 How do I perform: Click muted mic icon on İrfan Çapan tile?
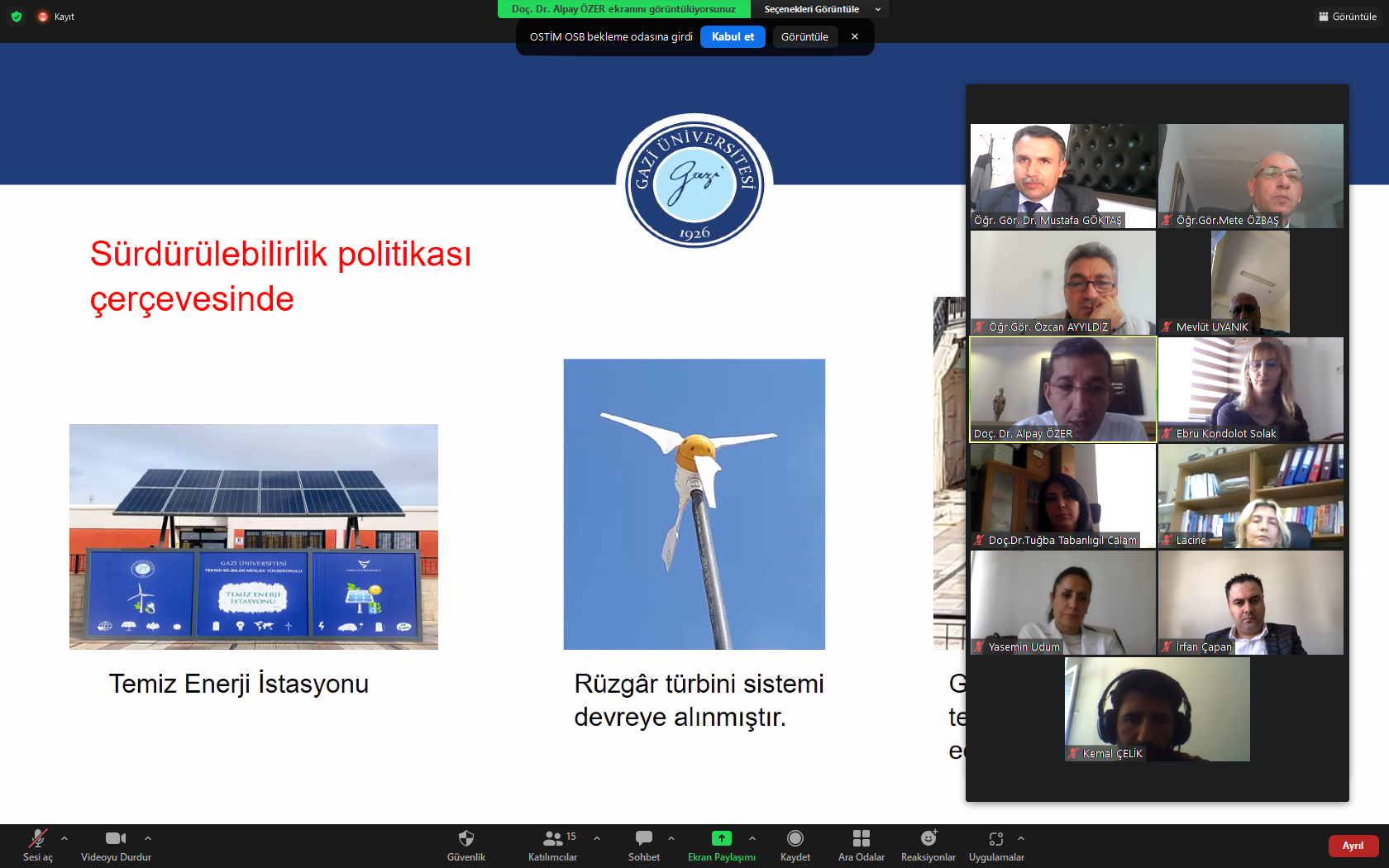click(1167, 646)
